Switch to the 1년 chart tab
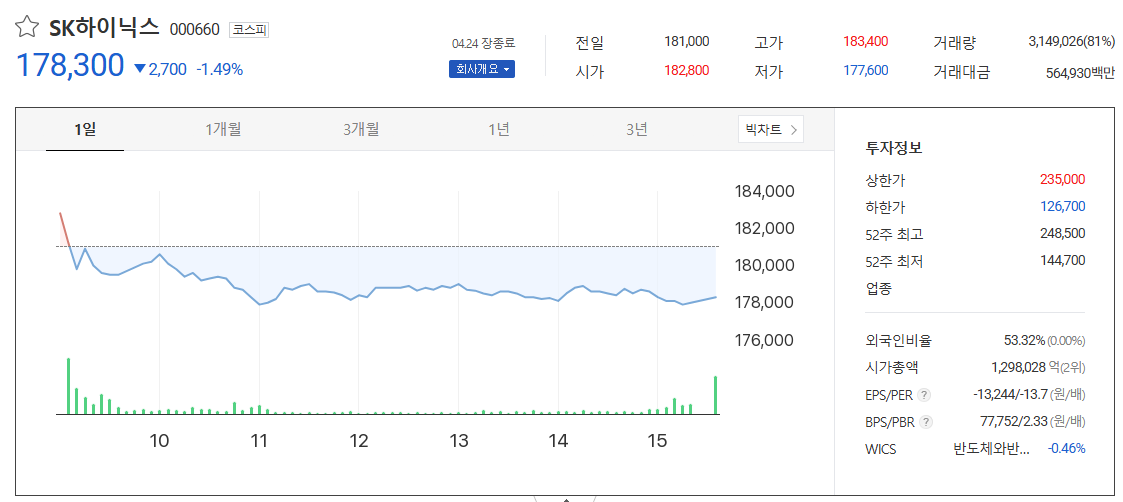 tap(499, 130)
